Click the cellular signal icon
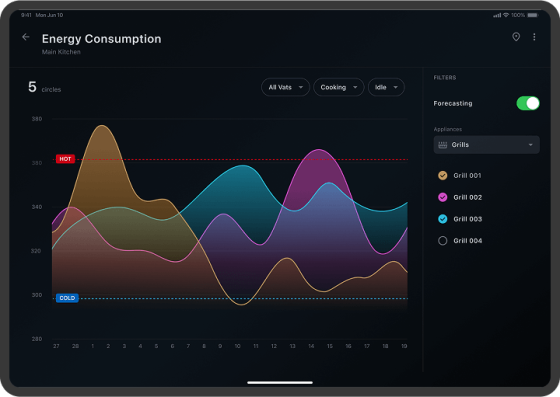 tap(497, 15)
